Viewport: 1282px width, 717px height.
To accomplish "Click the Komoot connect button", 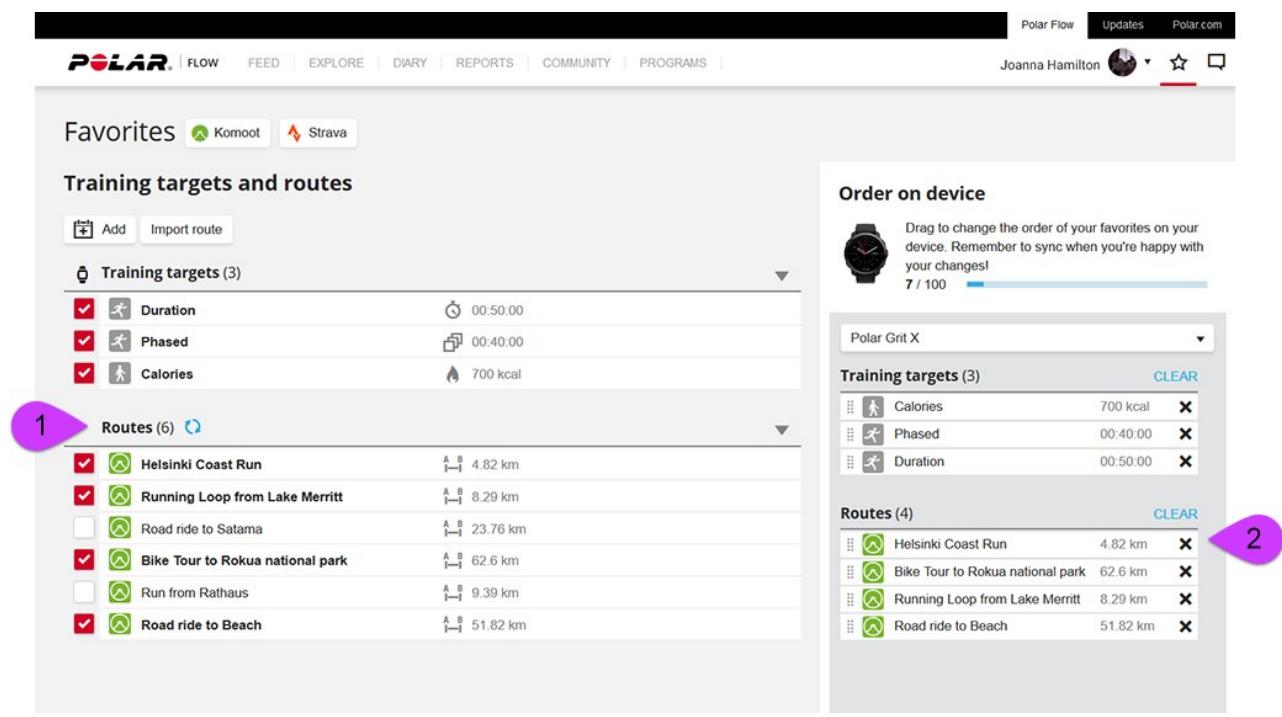I will [228, 133].
